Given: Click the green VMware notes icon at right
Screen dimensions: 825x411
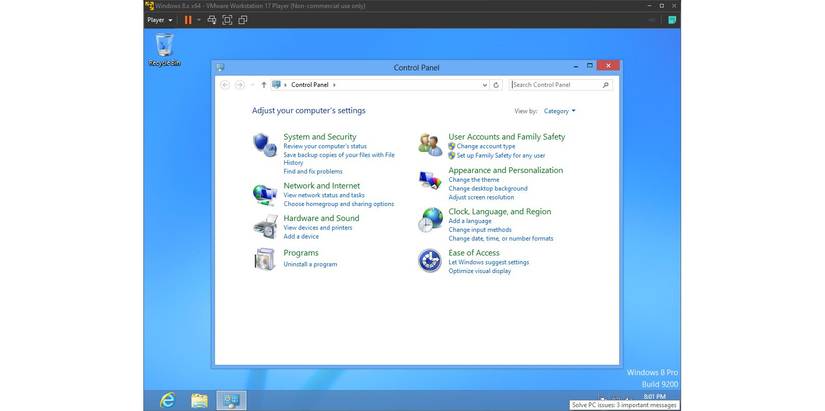Looking at the screenshot, I should (672, 20).
